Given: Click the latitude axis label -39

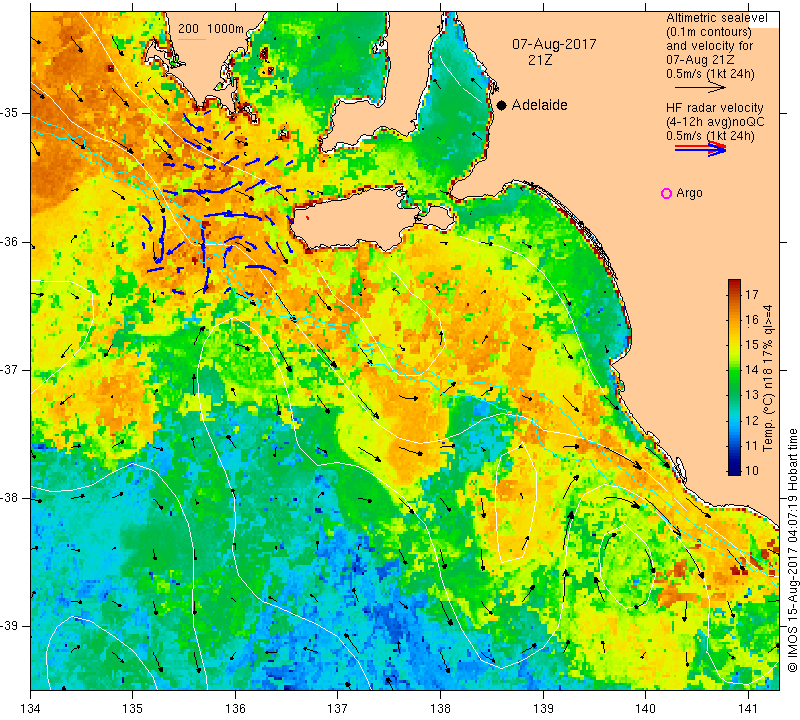Looking at the screenshot, I should click(10, 626).
